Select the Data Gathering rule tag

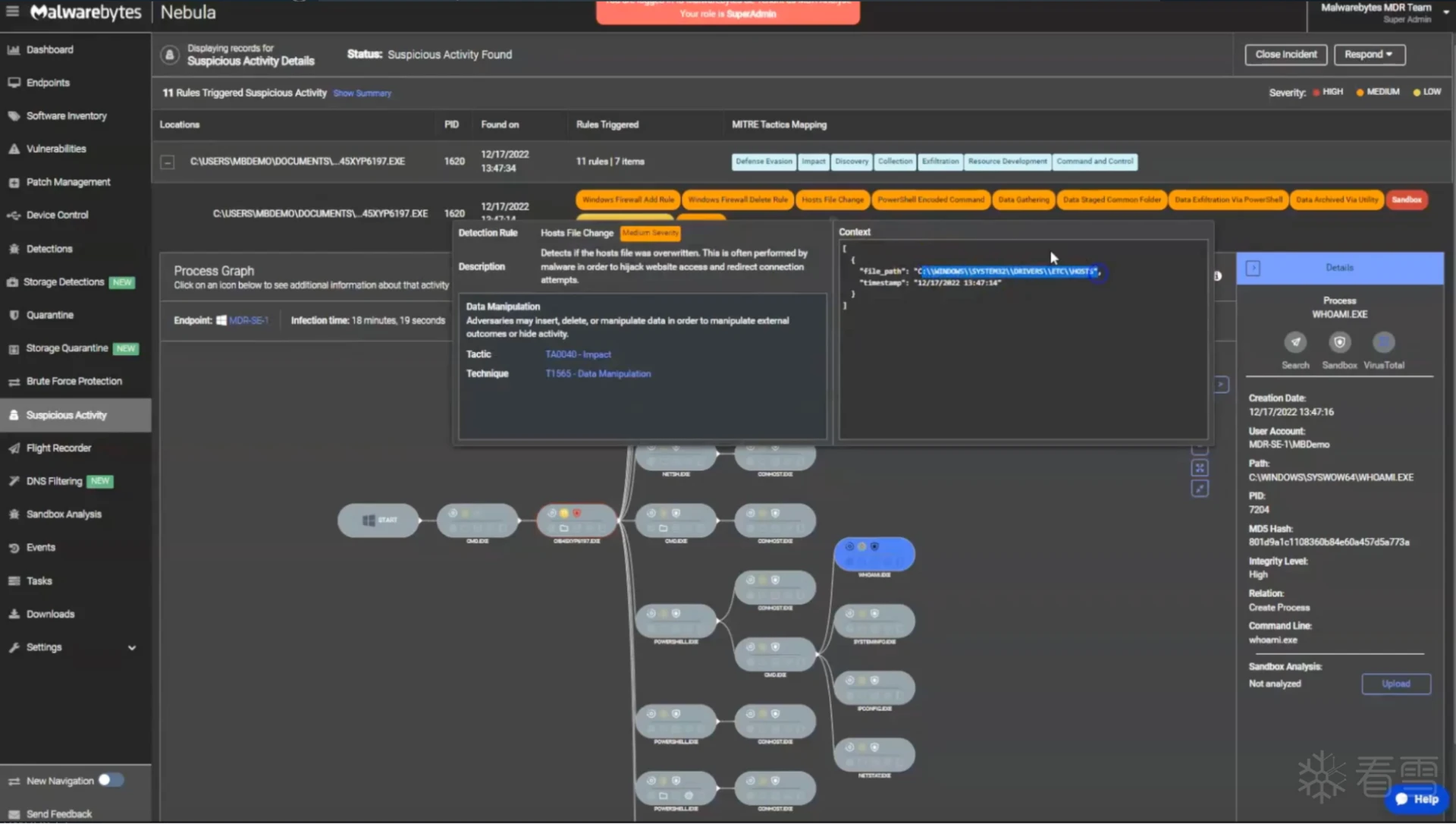[x=1024, y=200]
